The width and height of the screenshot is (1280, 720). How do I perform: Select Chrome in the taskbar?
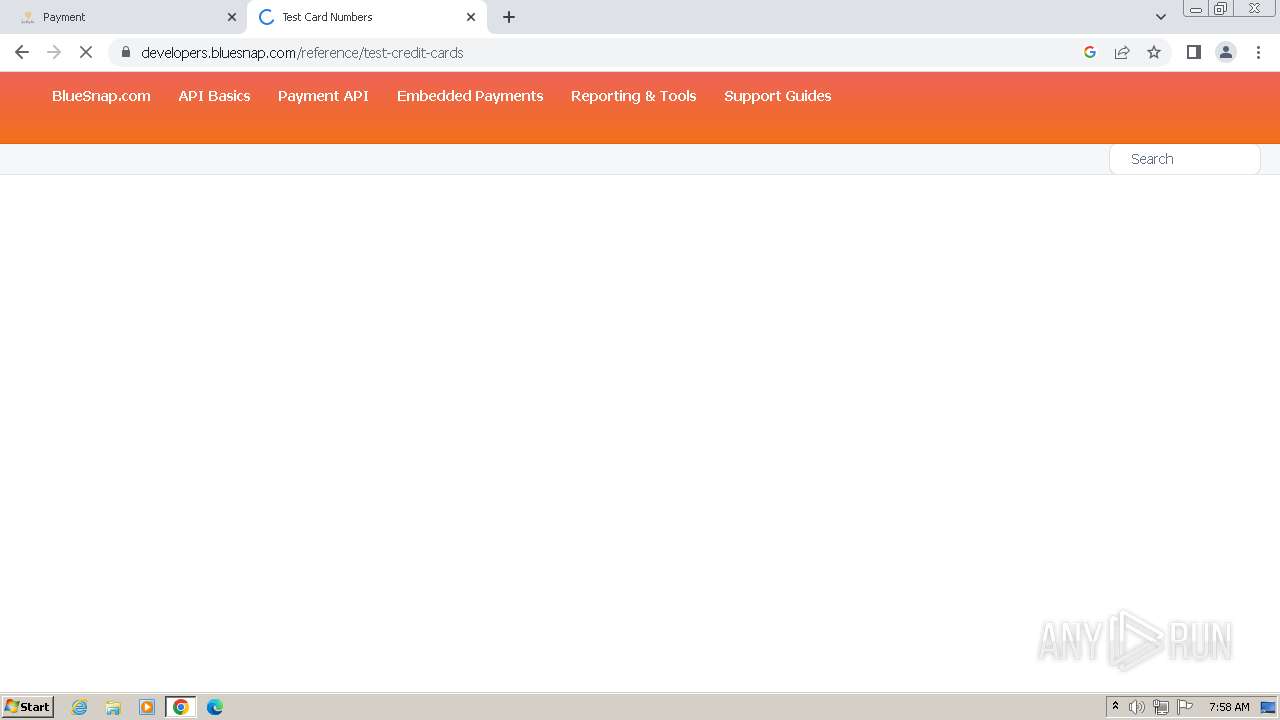181,707
